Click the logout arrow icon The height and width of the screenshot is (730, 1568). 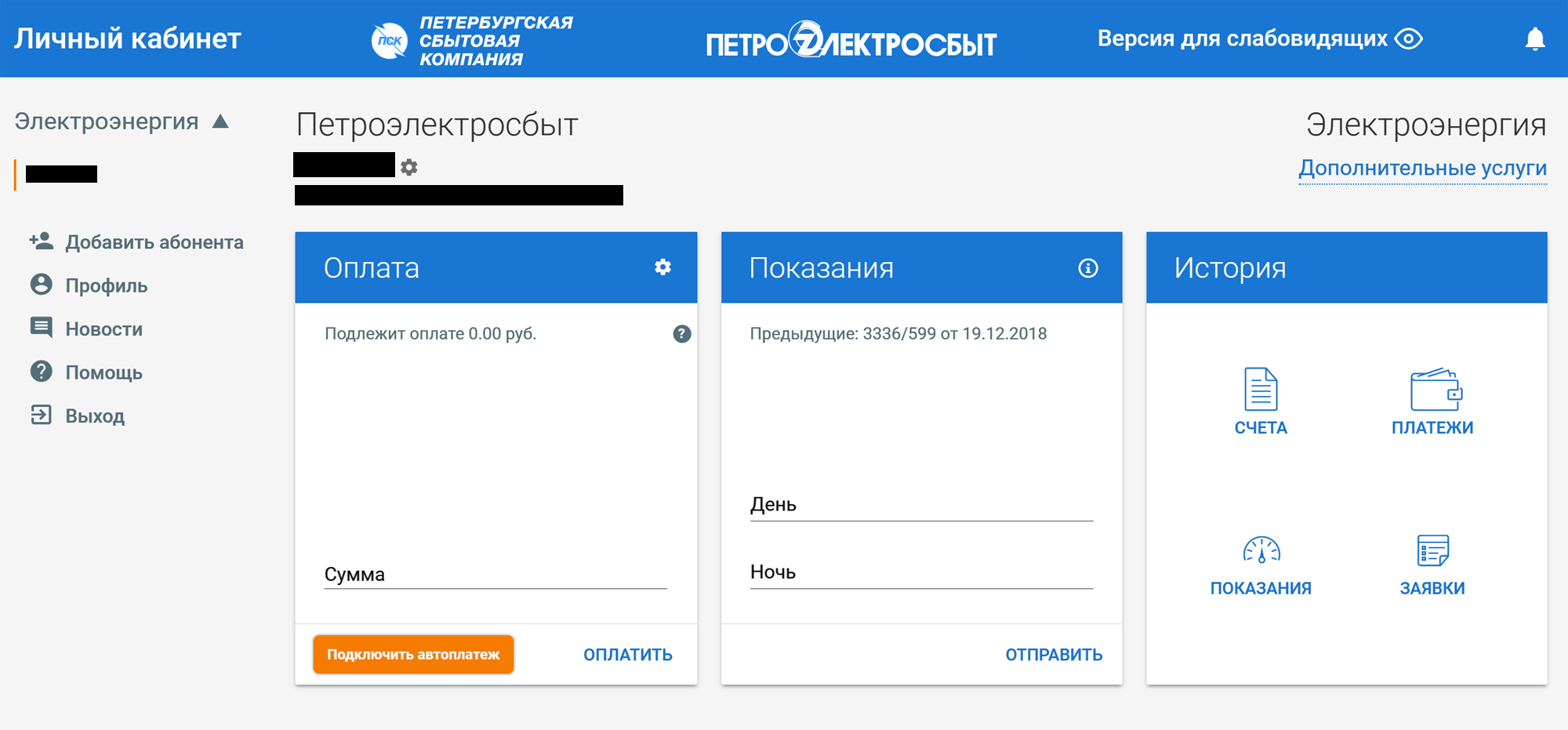[x=42, y=415]
